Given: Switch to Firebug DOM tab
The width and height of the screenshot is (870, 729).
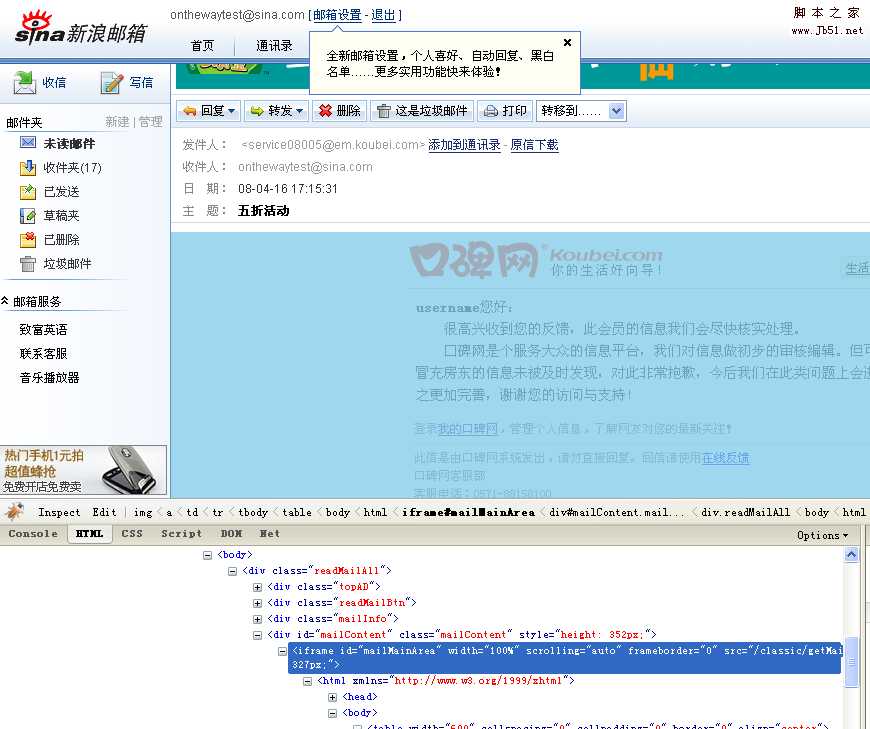Looking at the screenshot, I should 231,534.
